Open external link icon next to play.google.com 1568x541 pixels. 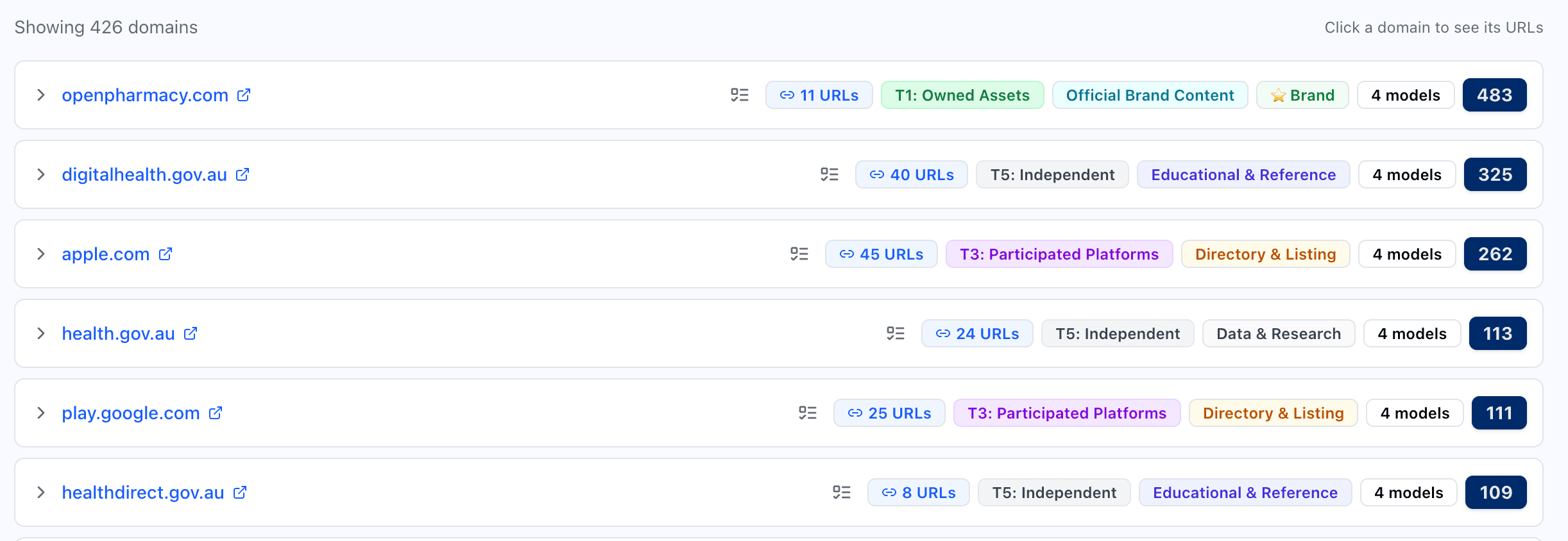[216, 413]
